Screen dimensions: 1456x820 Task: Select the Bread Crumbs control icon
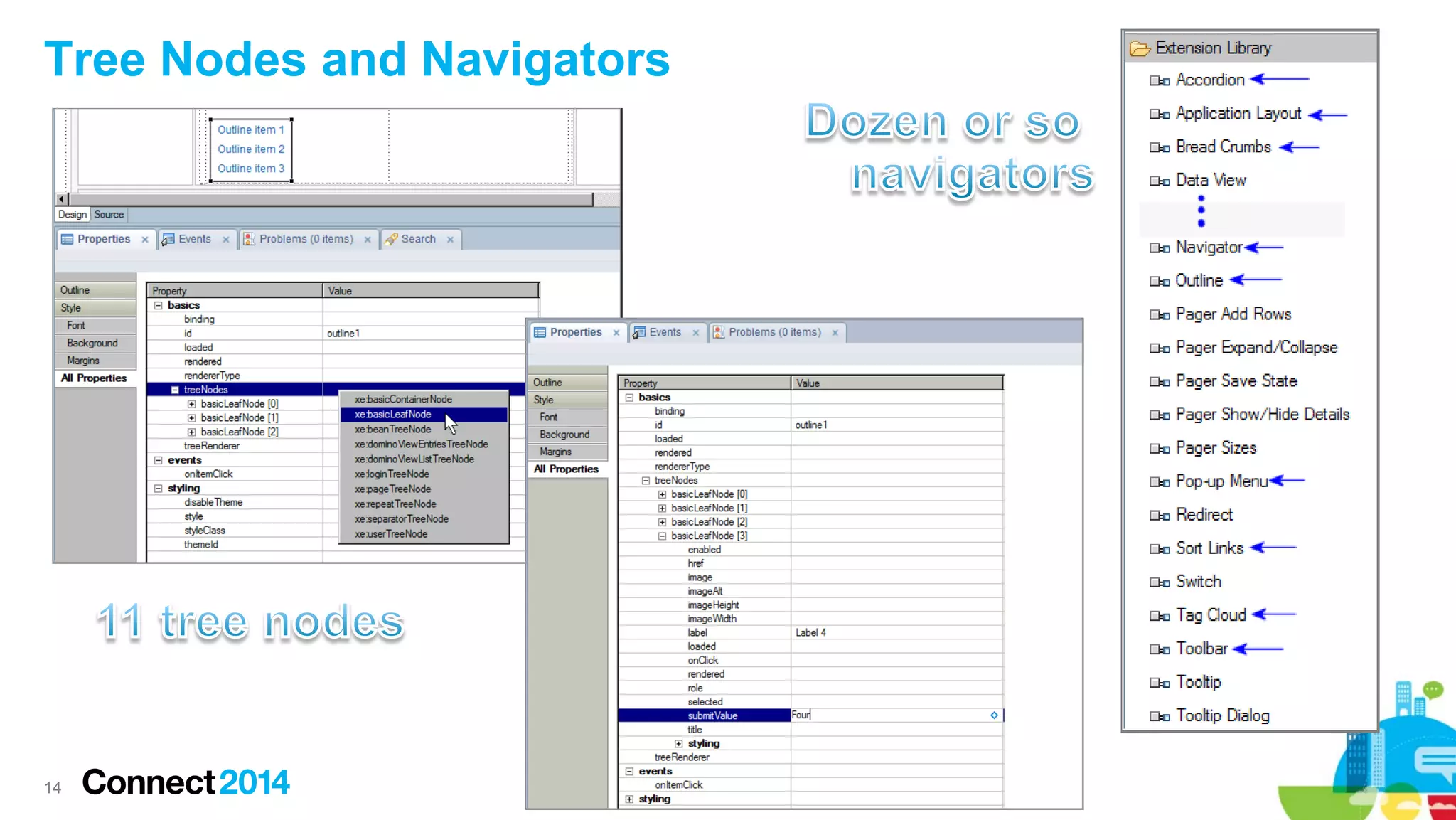pos(1160,147)
